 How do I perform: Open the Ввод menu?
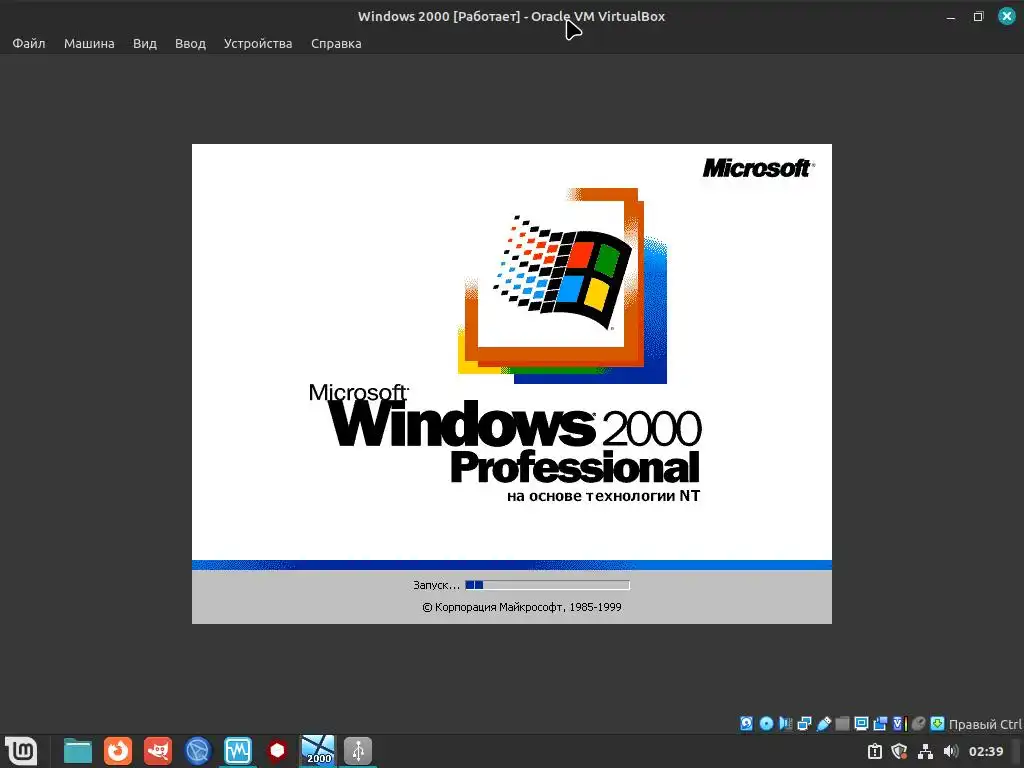[x=190, y=43]
